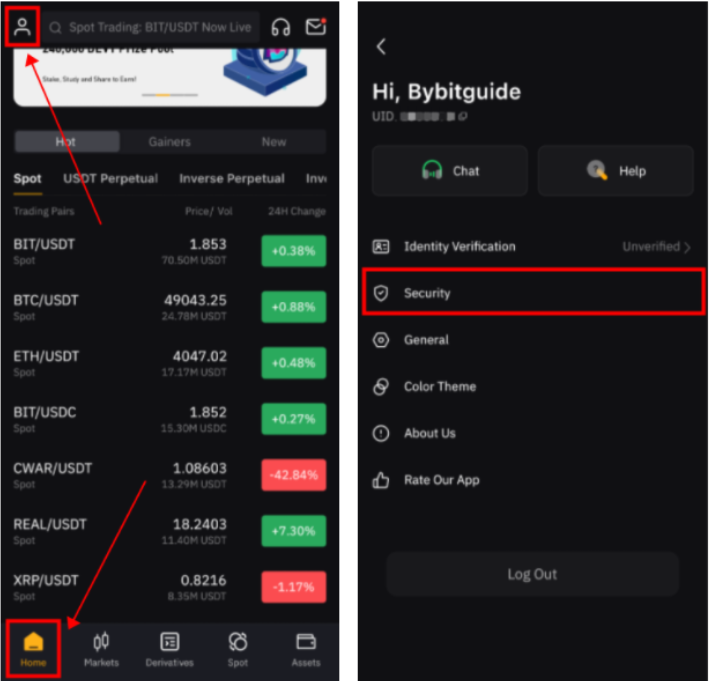Viewport: 710px width, 681px height.
Task: Select USDT Perpetual category
Action: pos(110,178)
